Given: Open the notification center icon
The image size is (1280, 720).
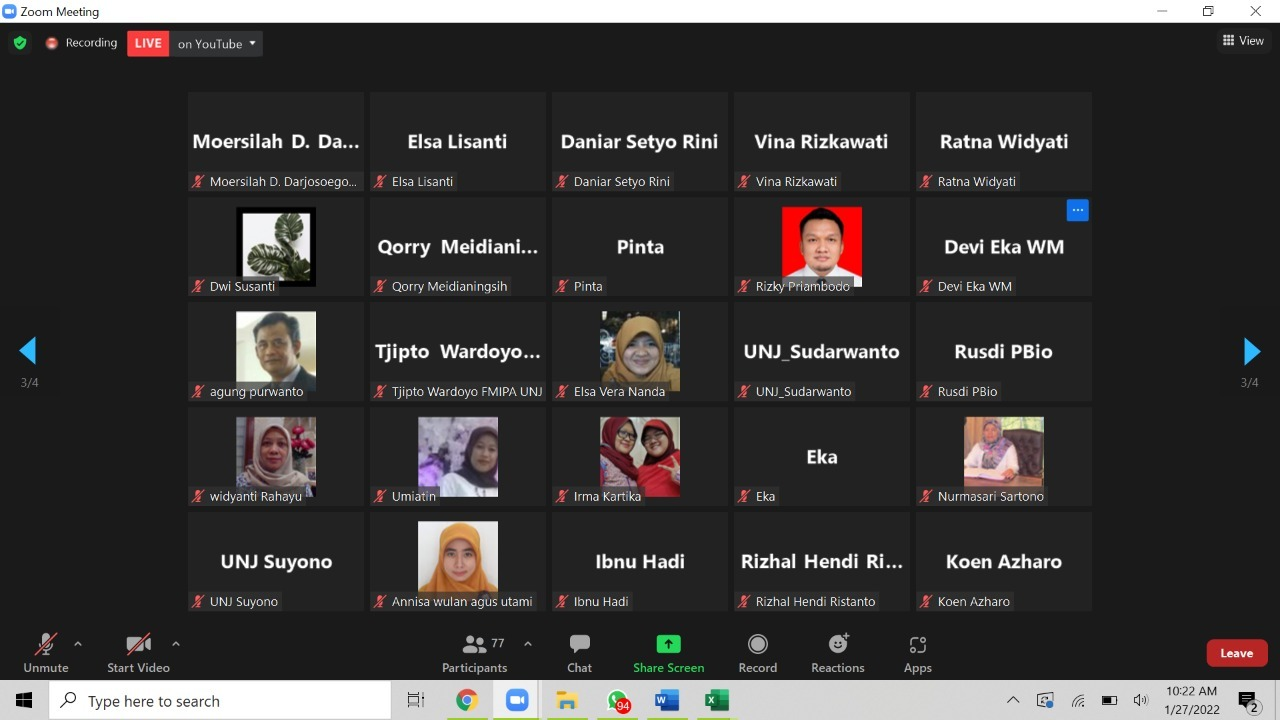Looking at the screenshot, I should (1248, 701).
